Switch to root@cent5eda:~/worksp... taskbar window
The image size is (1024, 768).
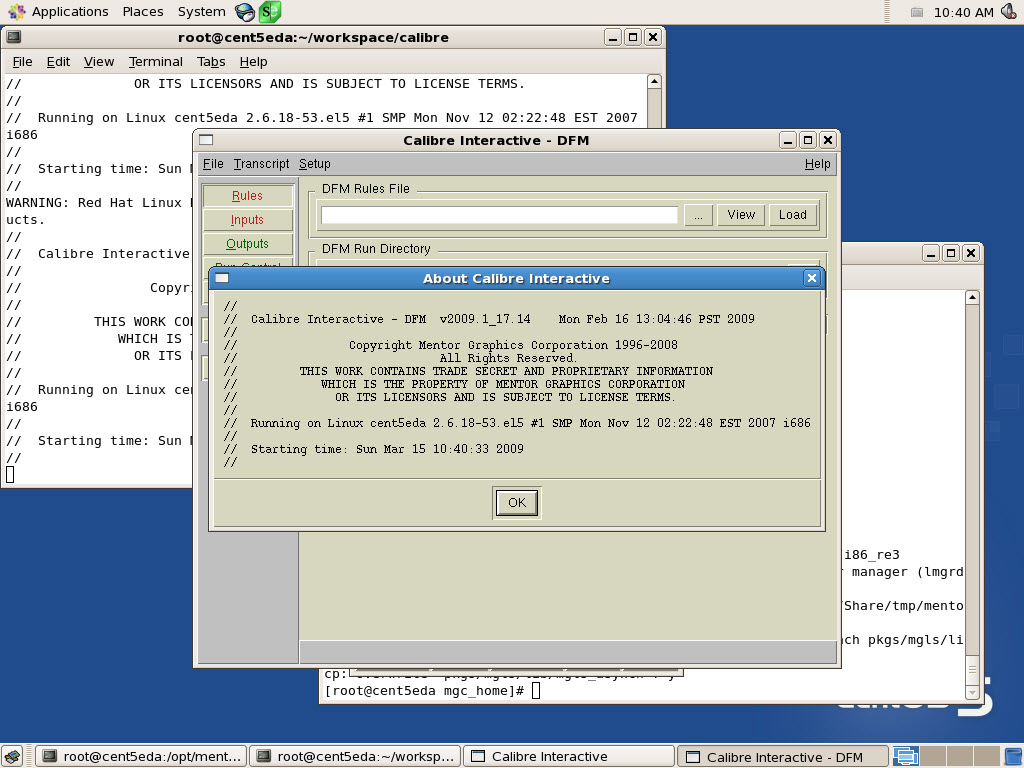355,756
